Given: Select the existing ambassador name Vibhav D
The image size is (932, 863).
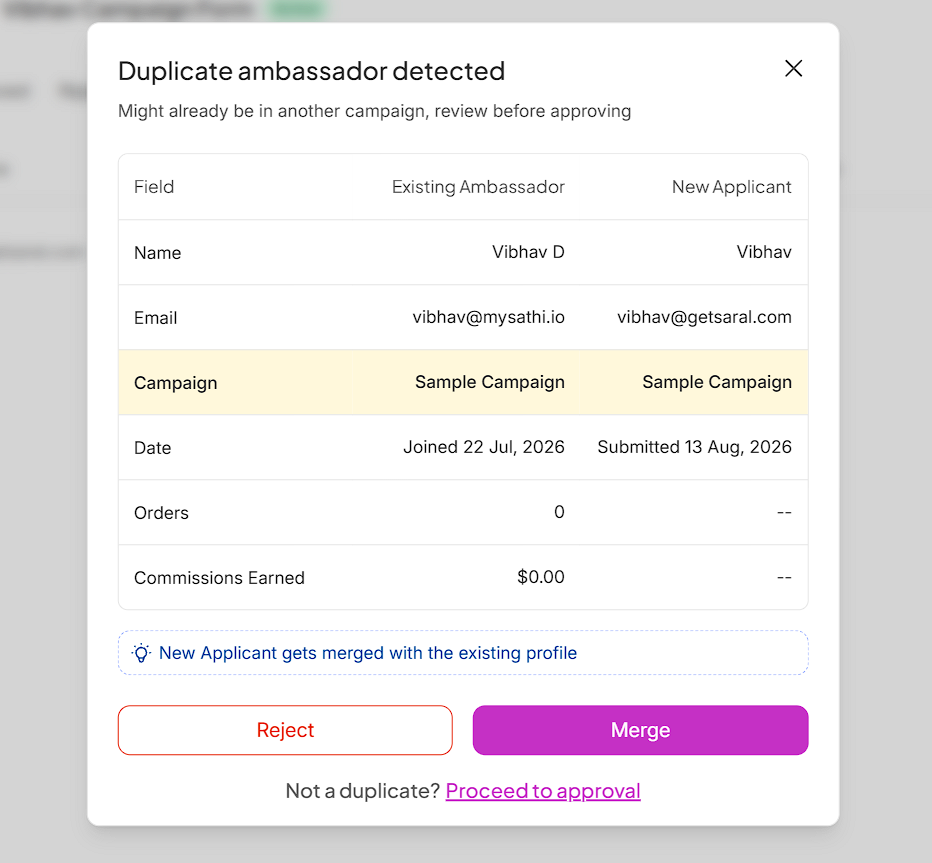Looking at the screenshot, I should tap(528, 252).
